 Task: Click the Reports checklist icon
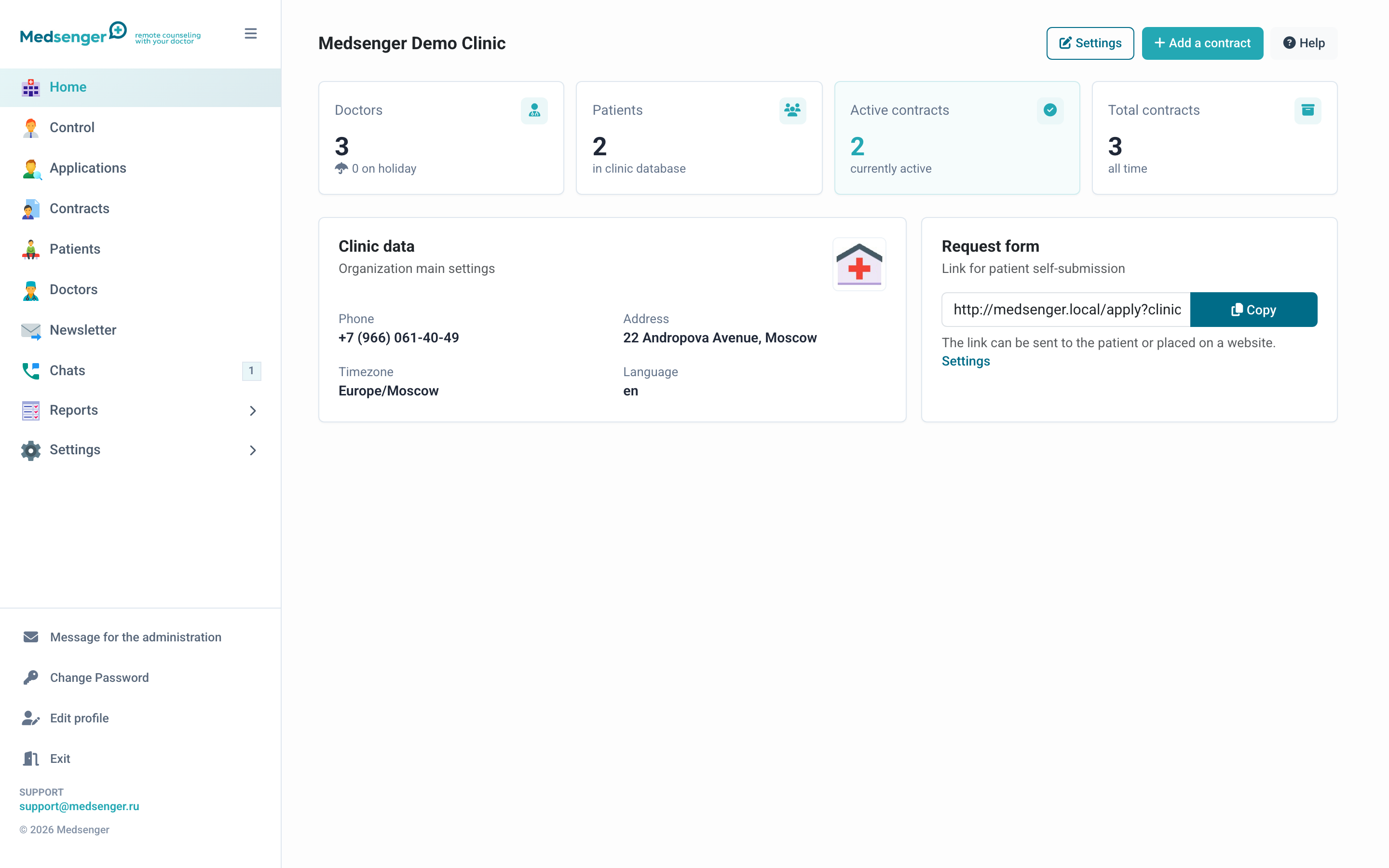(30, 410)
